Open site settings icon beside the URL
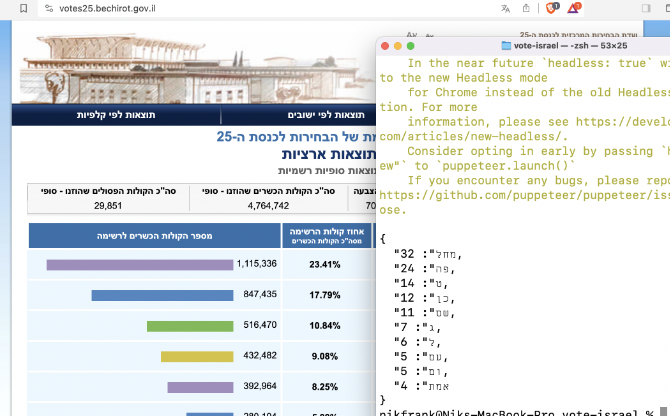The image size is (670, 416). click(x=49, y=8)
